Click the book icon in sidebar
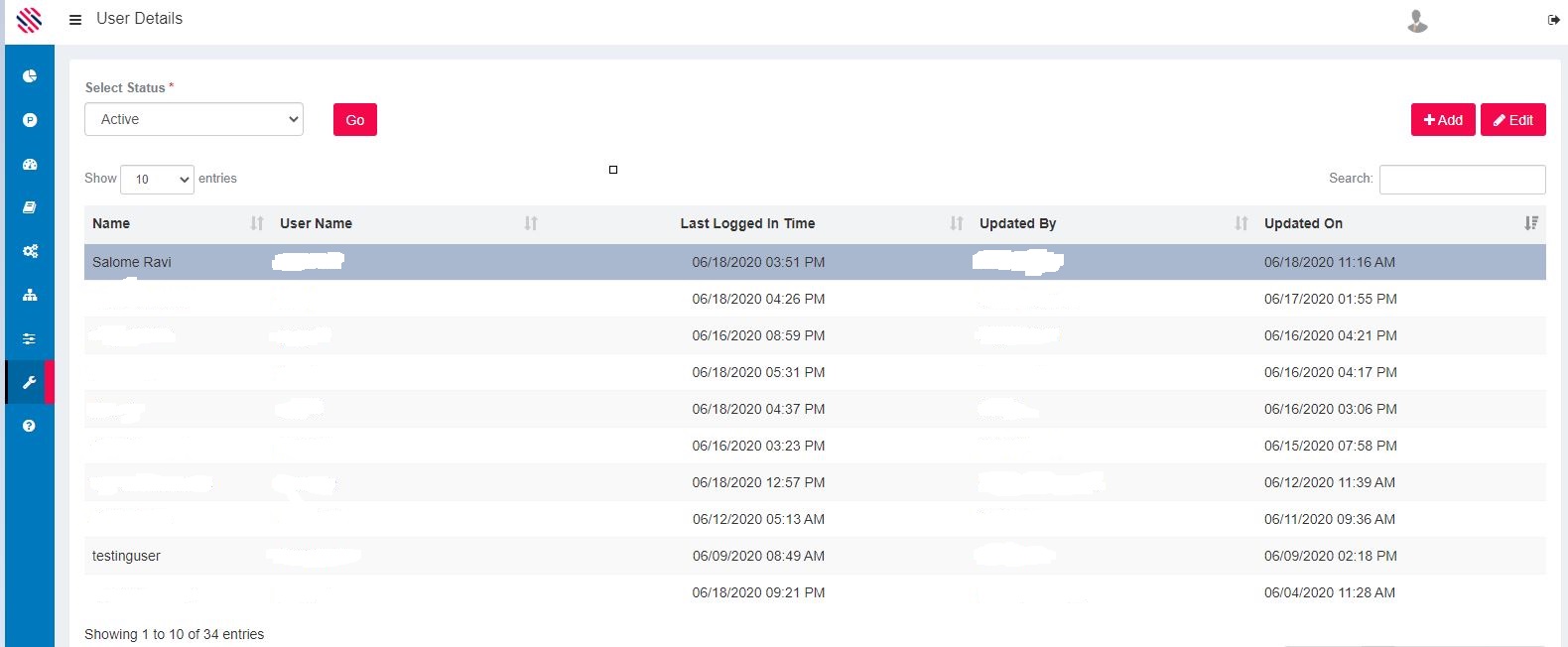Image resolution: width=1568 pixels, height=647 pixels. [x=30, y=207]
